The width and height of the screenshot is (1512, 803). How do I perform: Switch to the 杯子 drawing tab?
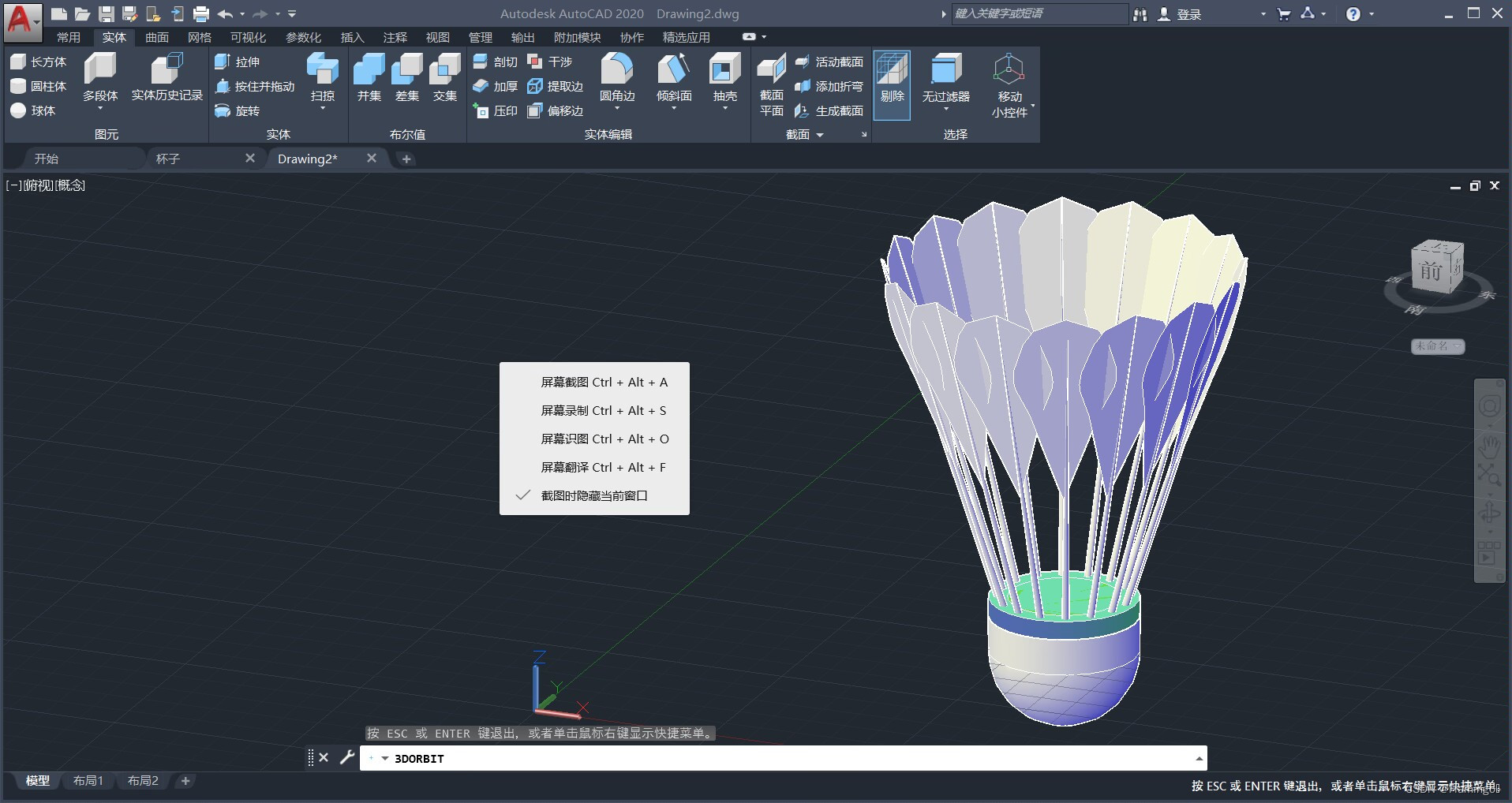pyautogui.click(x=168, y=159)
